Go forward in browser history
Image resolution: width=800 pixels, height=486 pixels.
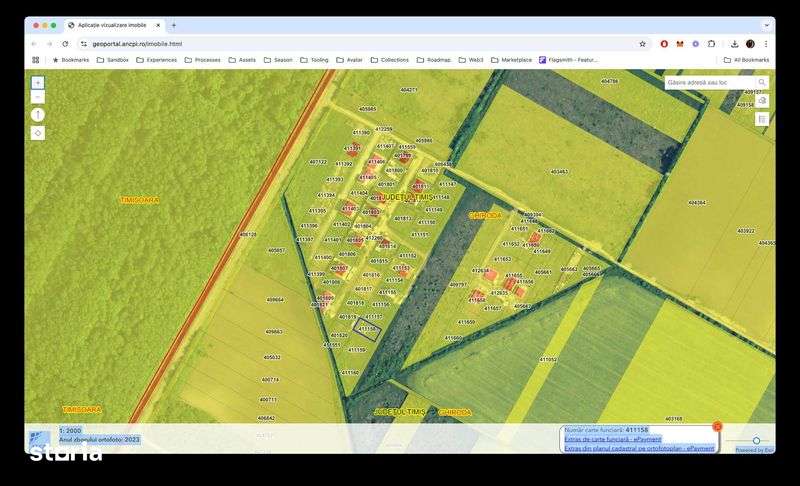coord(49,44)
